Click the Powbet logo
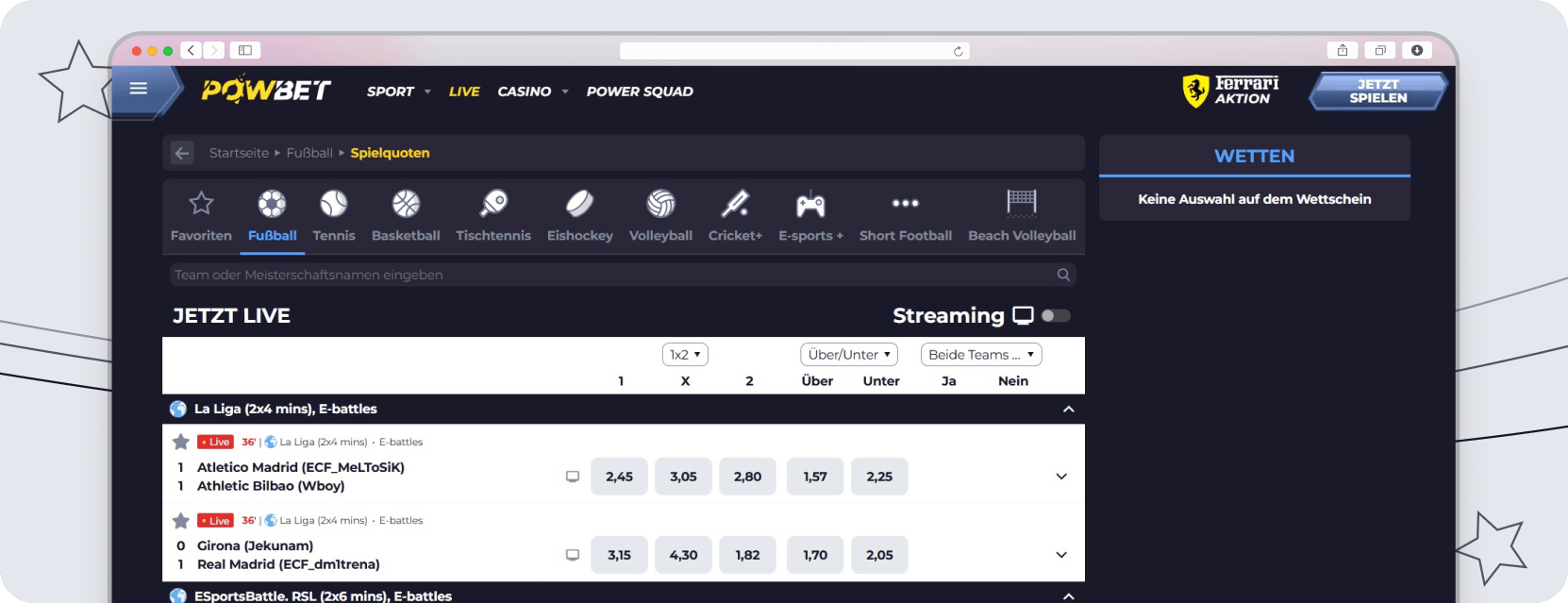 tap(266, 90)
